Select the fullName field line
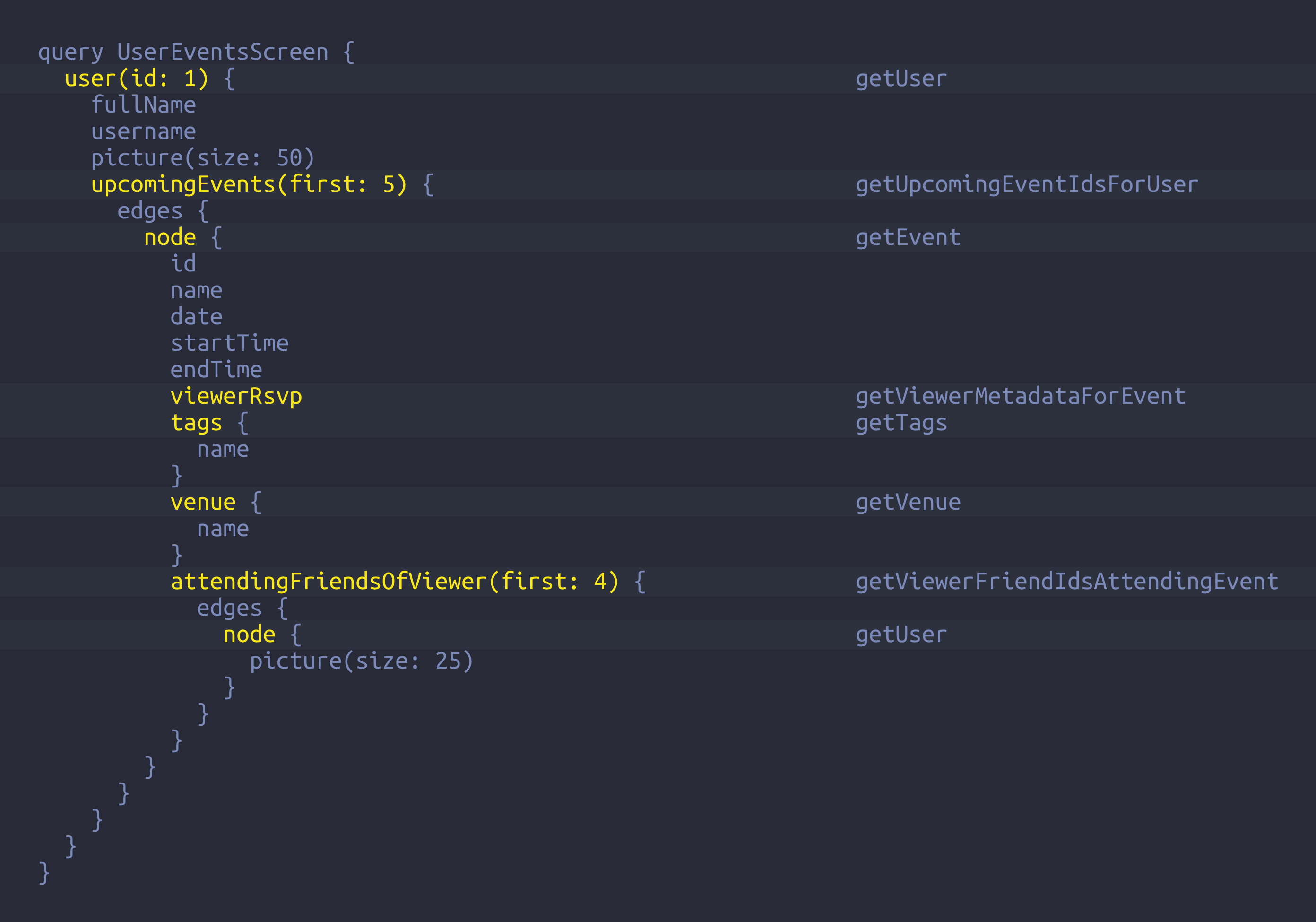 (x=143, y=105)
